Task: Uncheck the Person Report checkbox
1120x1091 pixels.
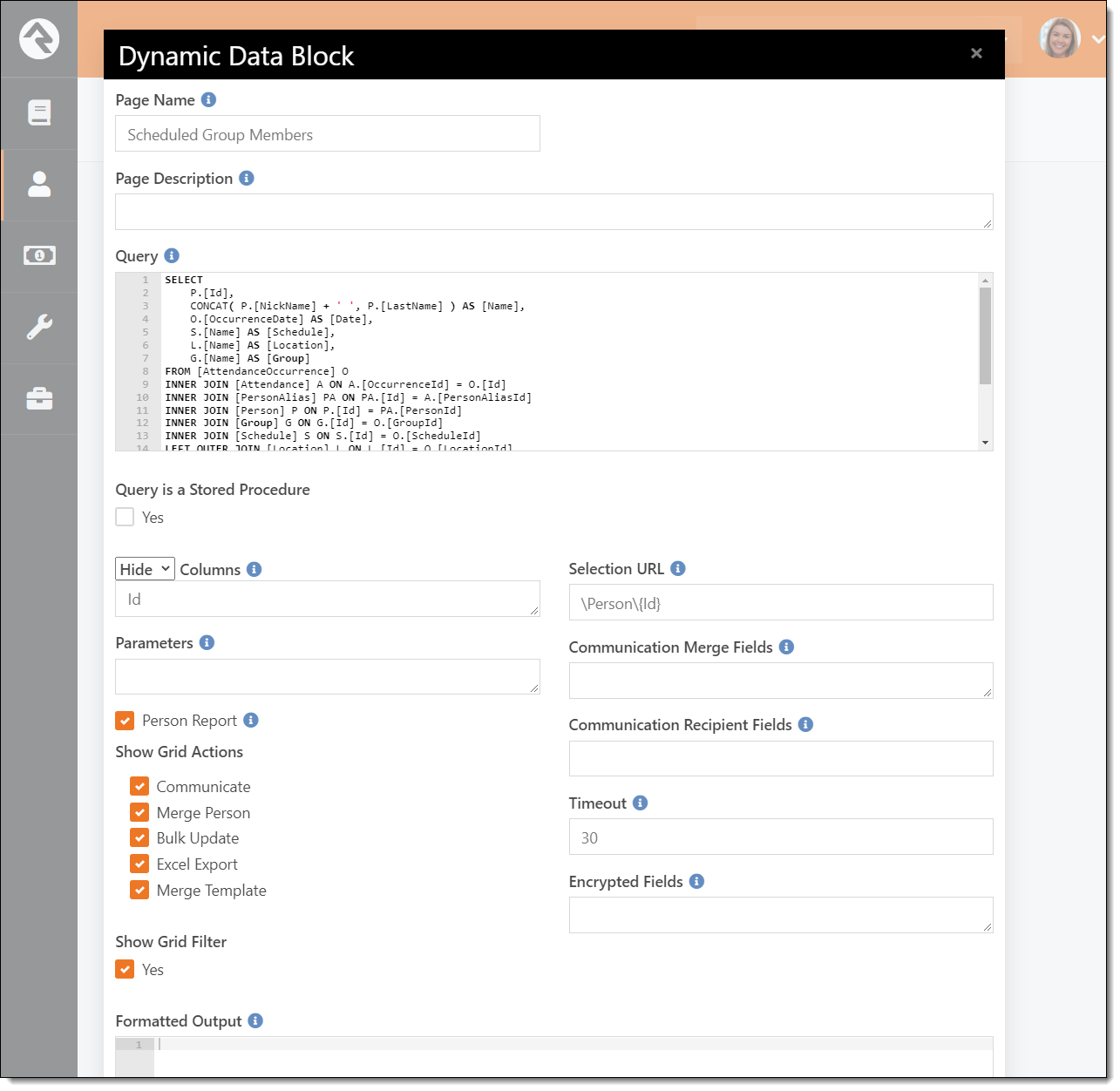Action: (x=125, y=721)
